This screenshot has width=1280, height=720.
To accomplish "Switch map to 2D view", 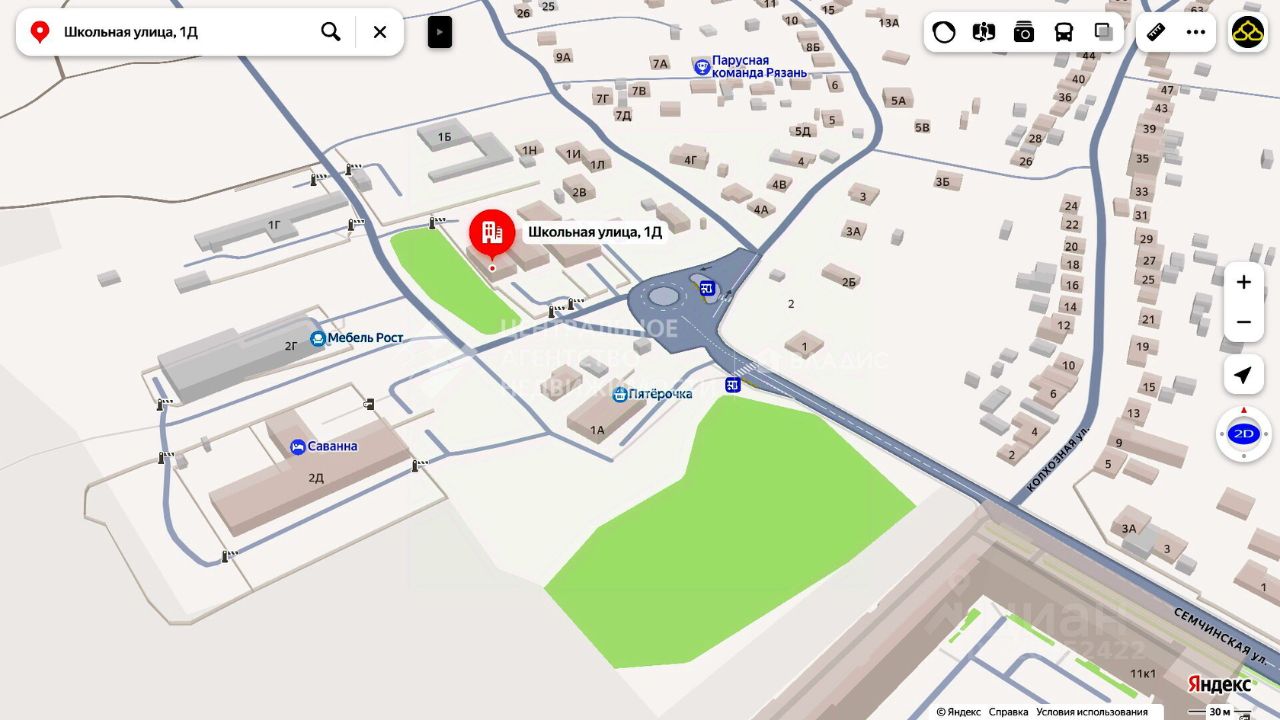I will (1244, 434).
